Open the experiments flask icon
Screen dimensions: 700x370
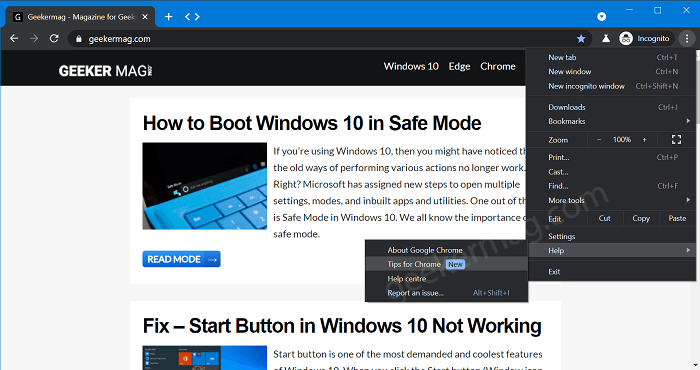pos(606,38)
